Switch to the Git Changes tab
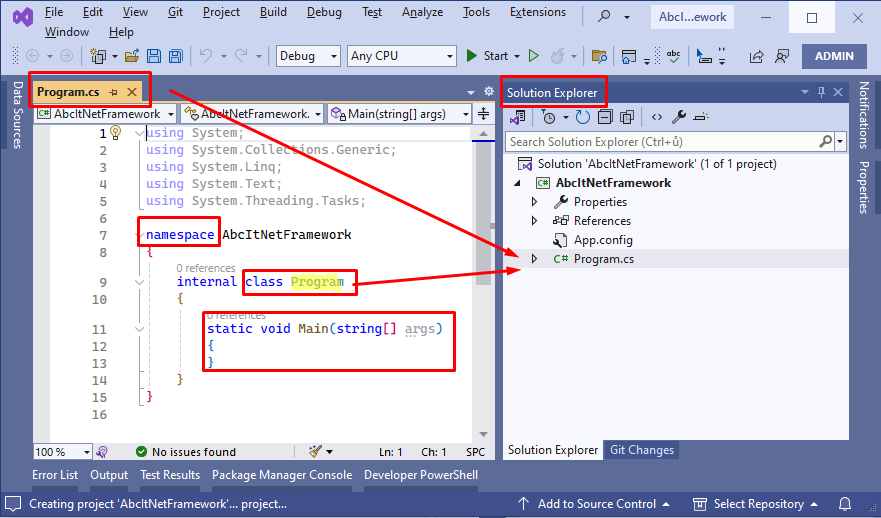881x518 pixels. point(642,450)
